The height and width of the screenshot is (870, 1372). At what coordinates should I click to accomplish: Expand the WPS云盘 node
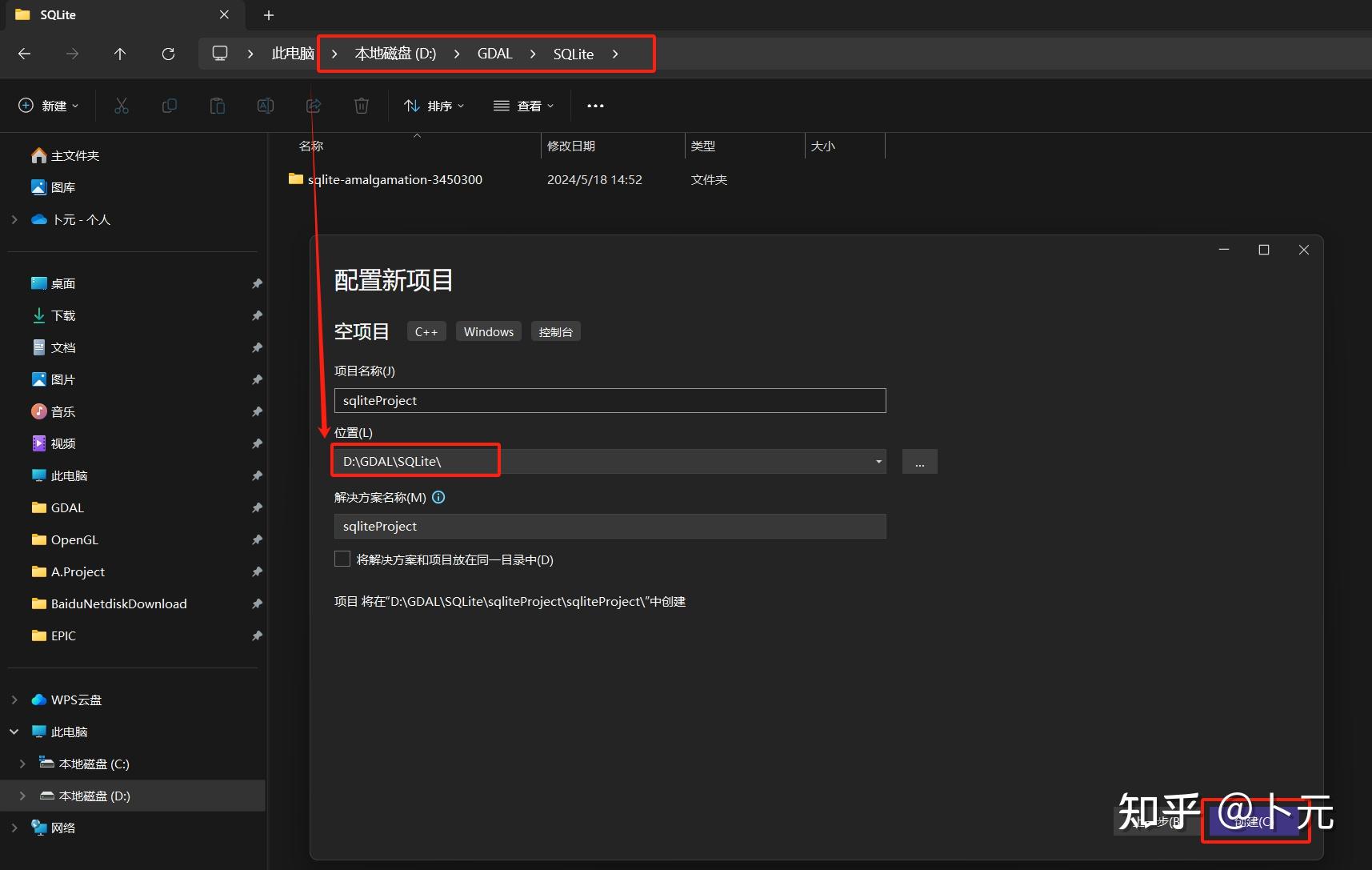tap(14, 700)
